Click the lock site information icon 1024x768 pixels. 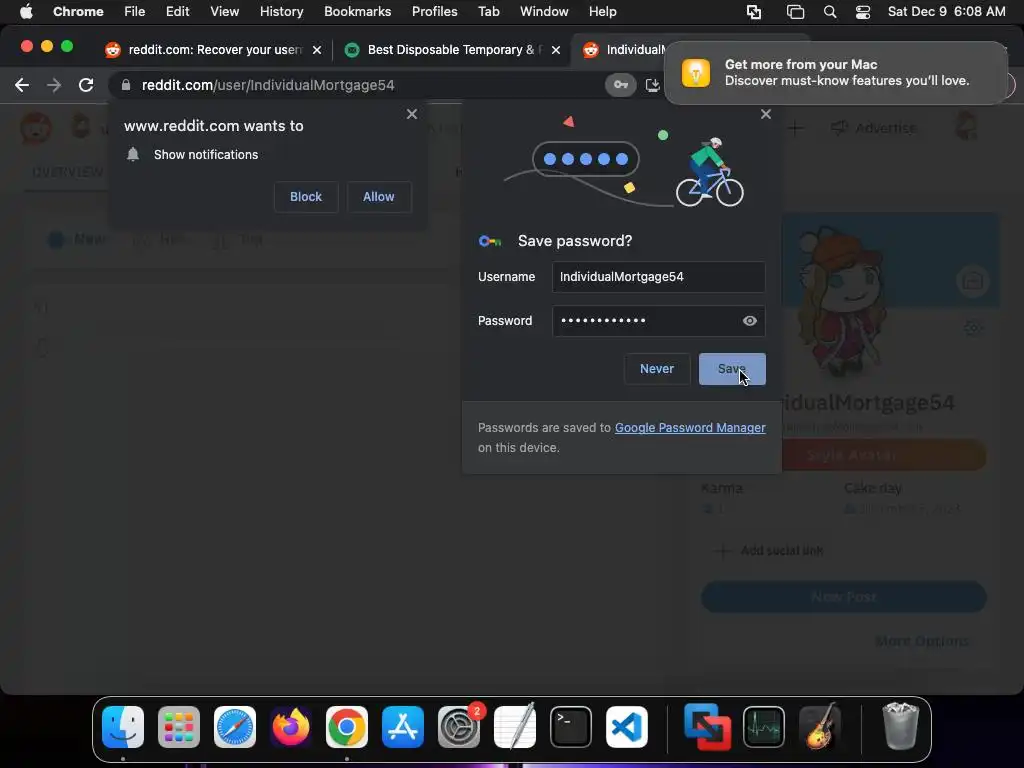(126, 85)
